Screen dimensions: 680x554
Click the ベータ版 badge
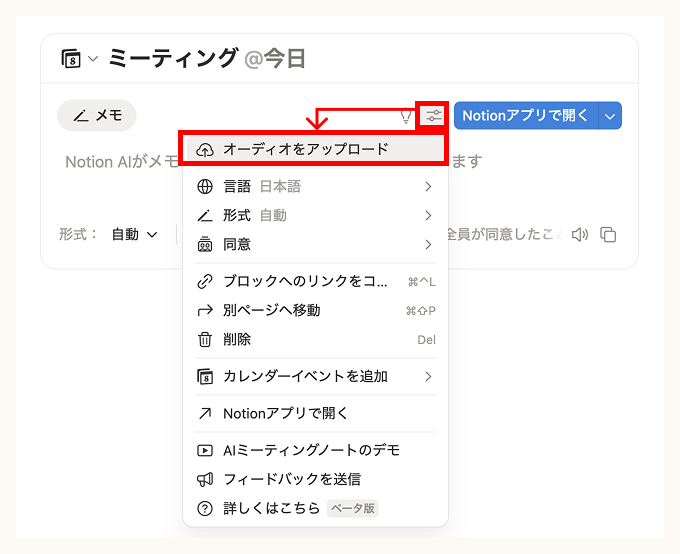point(353,508)
